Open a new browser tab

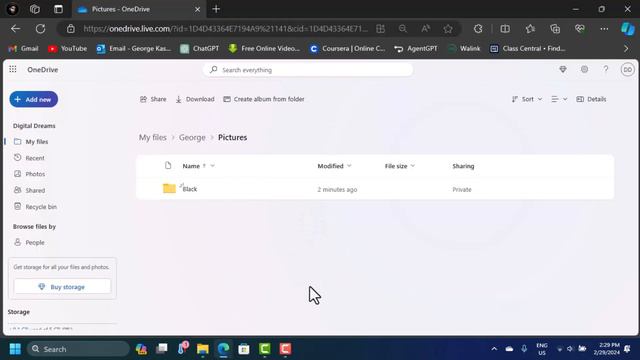(216, 9)
